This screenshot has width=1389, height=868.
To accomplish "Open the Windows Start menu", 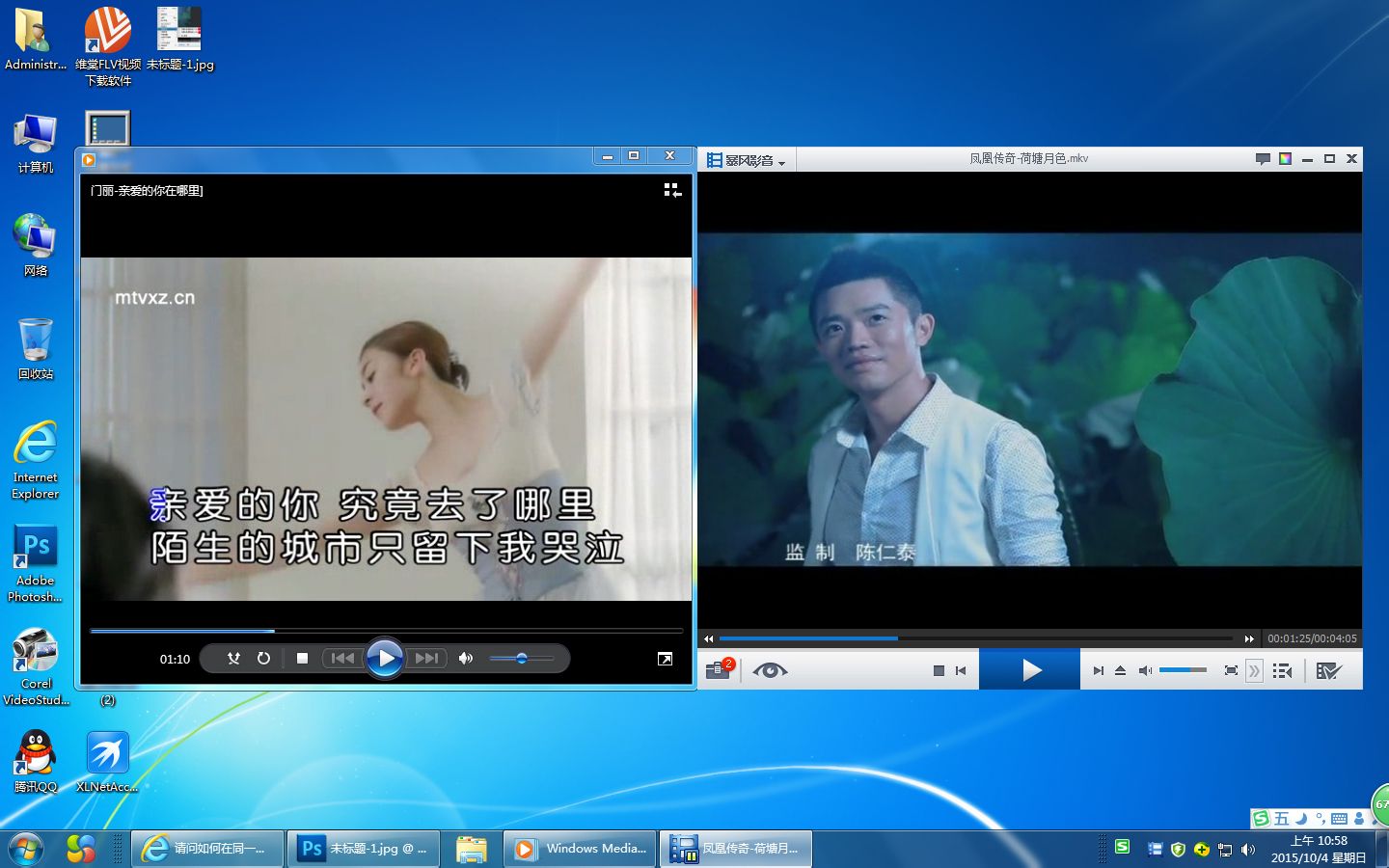I will point(26,849).
